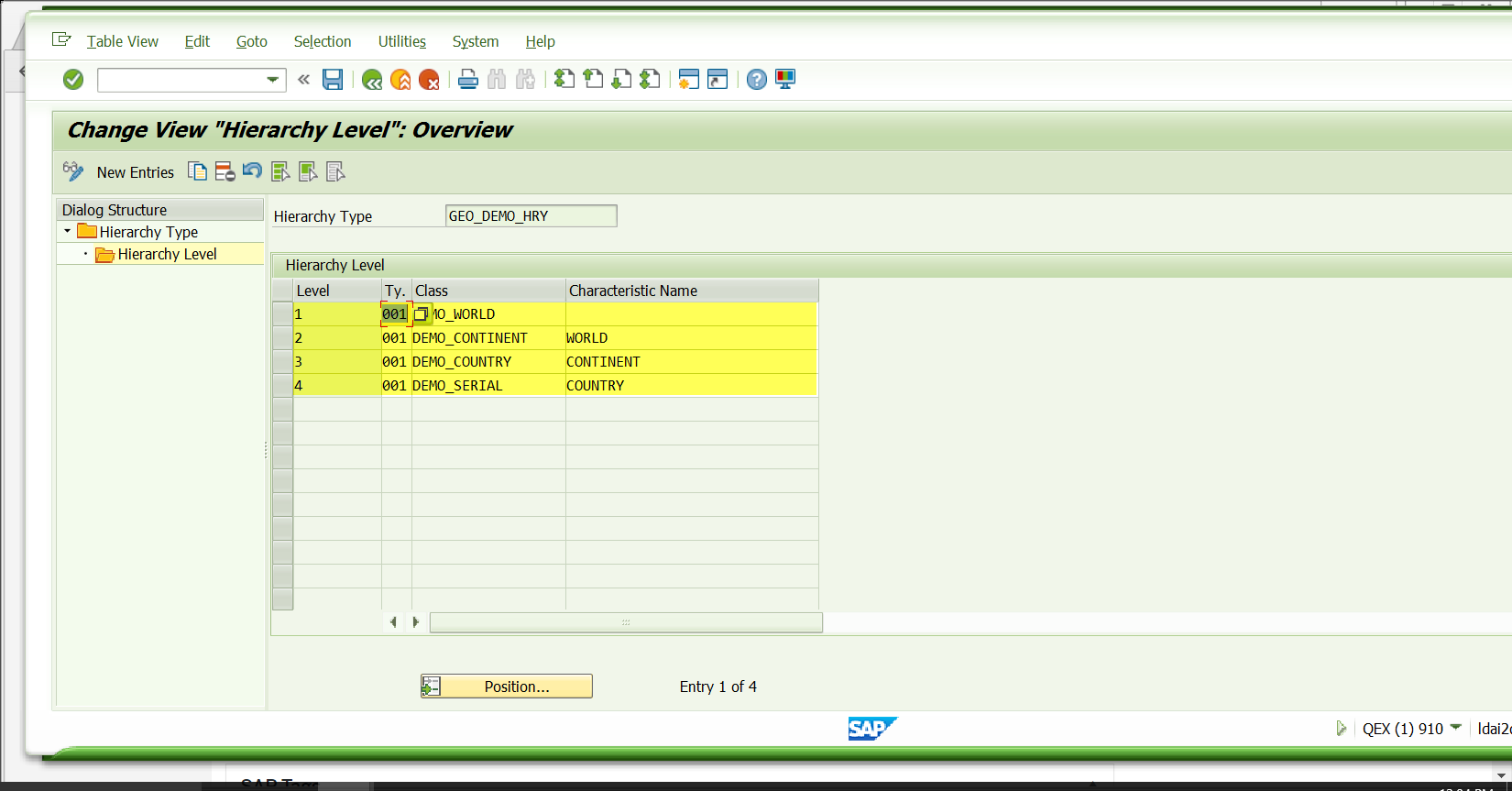This screenshot has height=791, width=1512.
Task: Click the COUNTRY characteristic name cell
Action: click(x=692, y=386)
